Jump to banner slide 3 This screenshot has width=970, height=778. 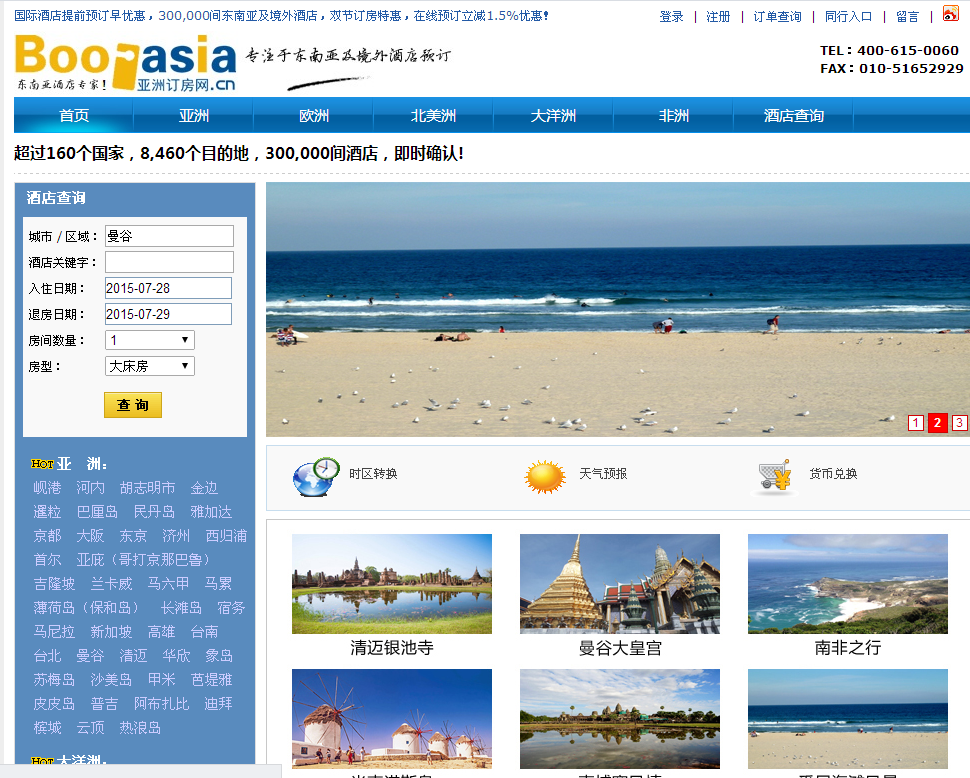959,423
